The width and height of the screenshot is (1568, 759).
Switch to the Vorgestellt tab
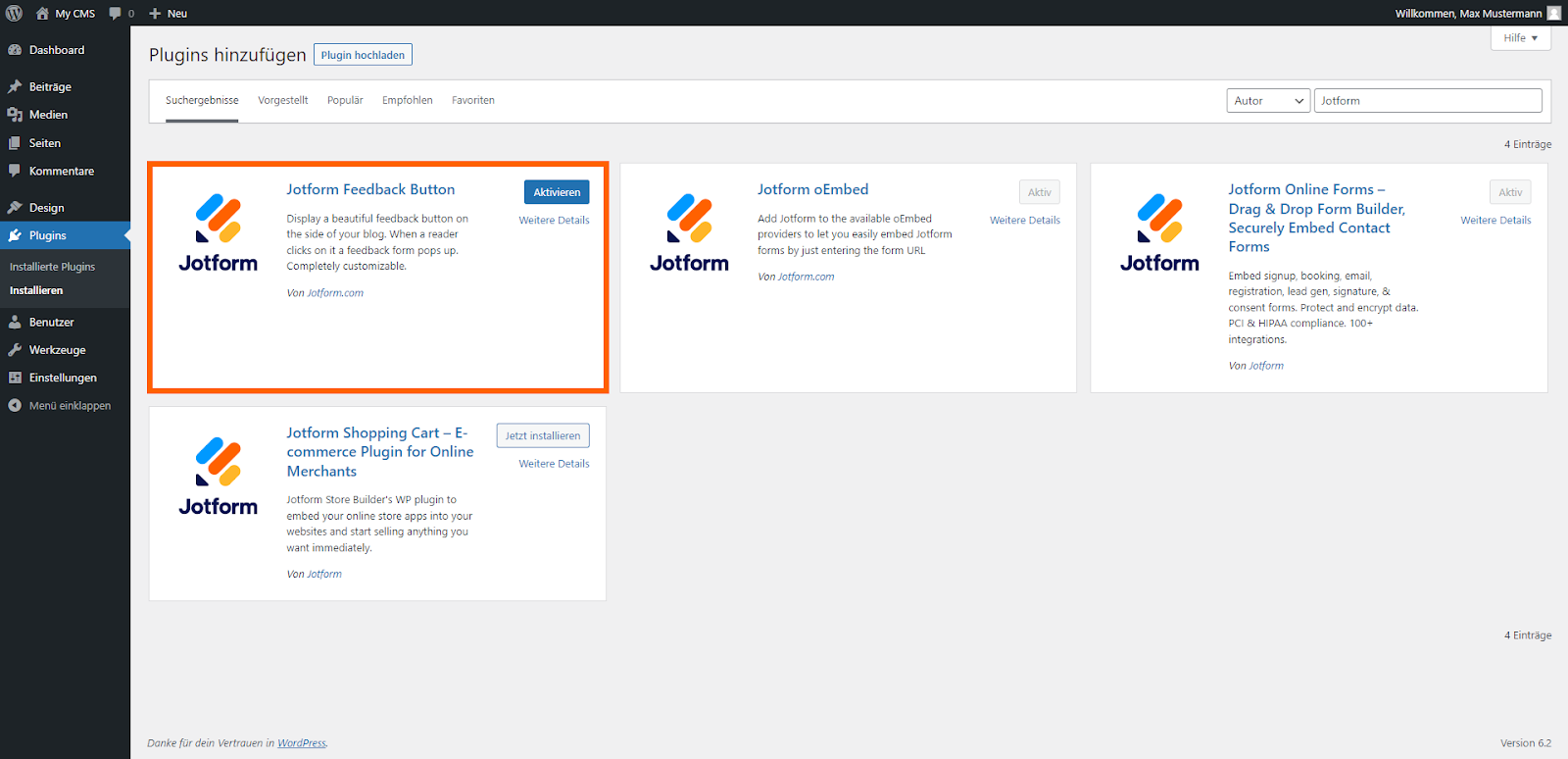[x=283, y=100]
